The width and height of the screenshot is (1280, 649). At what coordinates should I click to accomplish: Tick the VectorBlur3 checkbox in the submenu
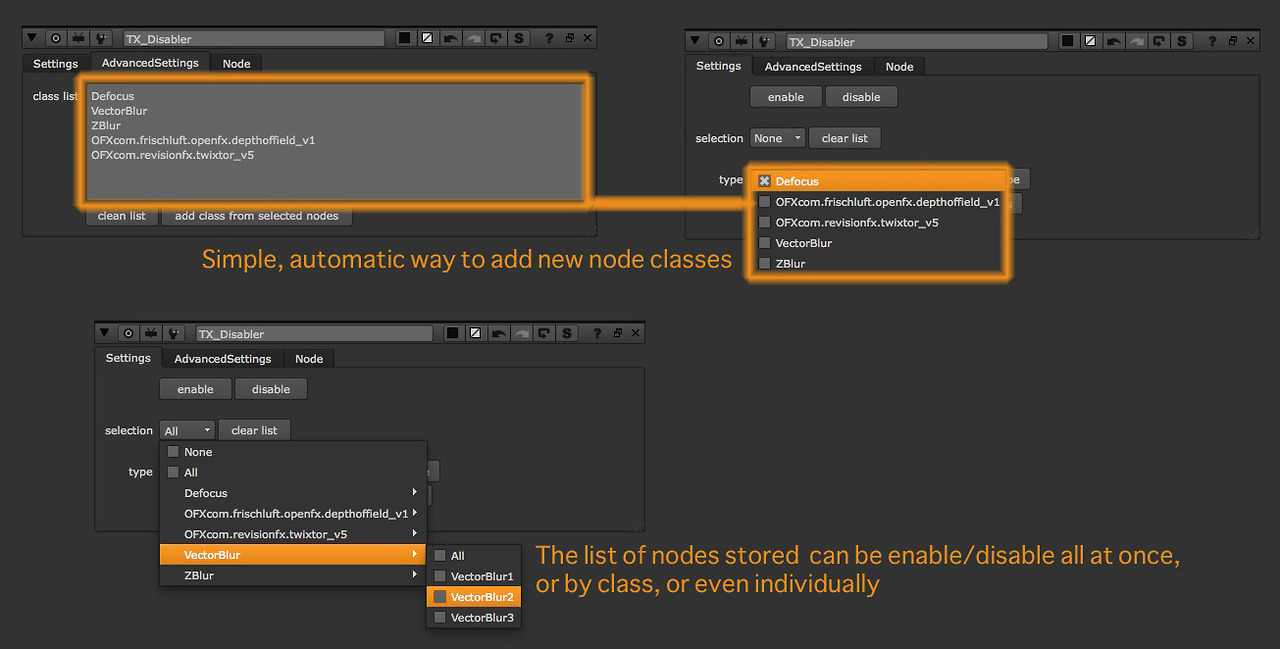(440, 618)
